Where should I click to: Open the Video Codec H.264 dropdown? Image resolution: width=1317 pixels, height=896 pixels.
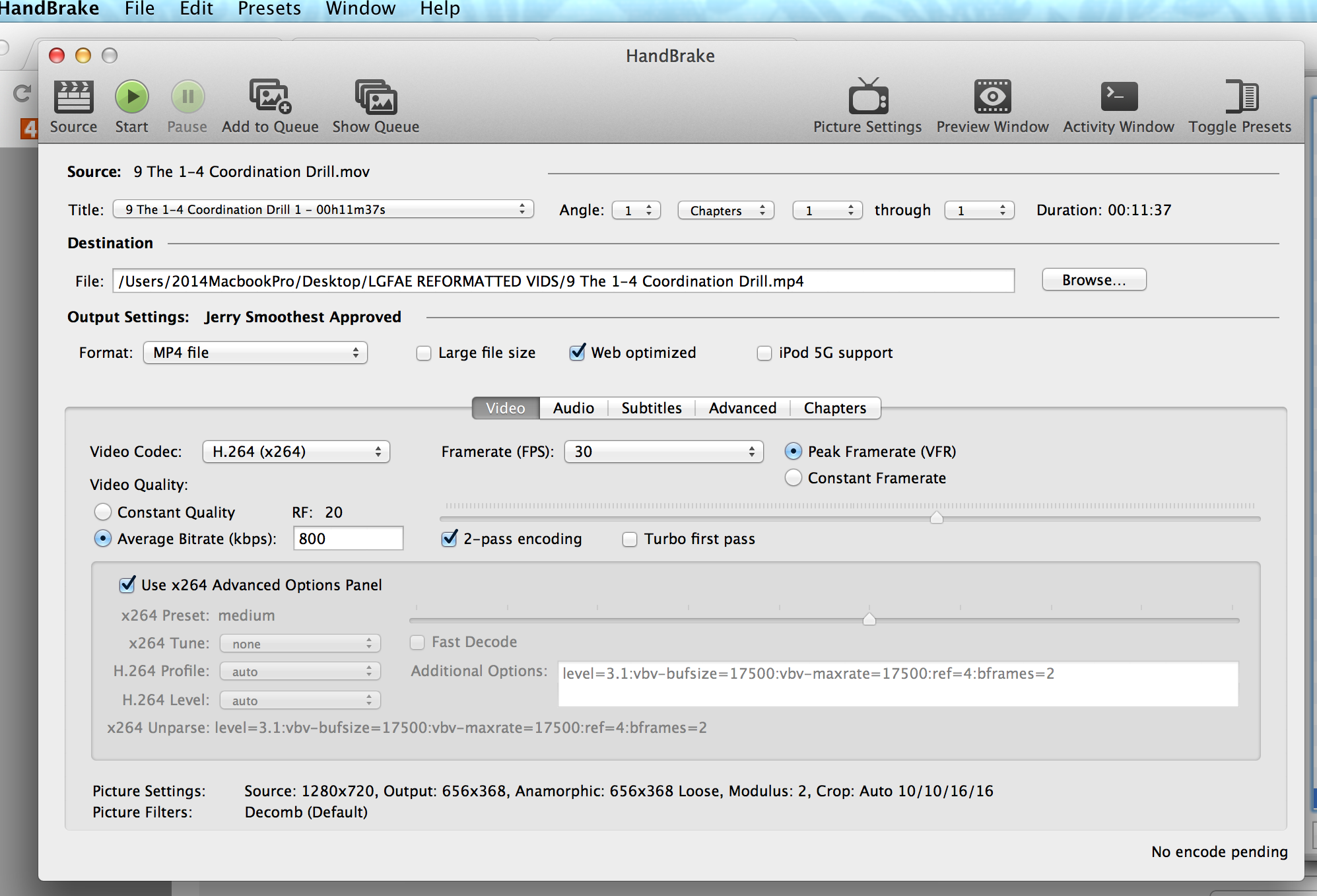tap(296, 452)
